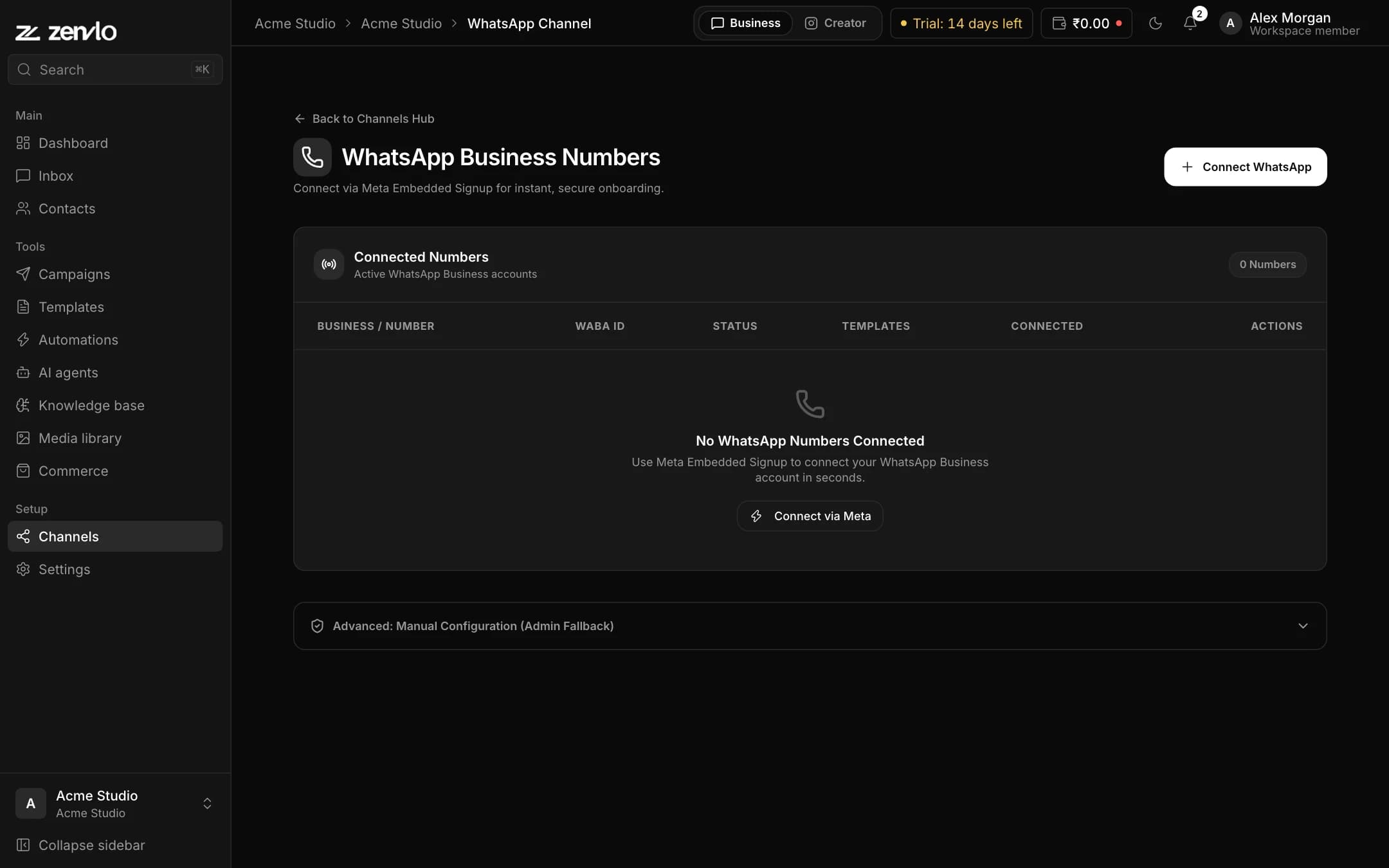Click Automations lightning icon
1389x868 pixels.
pyautogui.click(x=23, y=339)
